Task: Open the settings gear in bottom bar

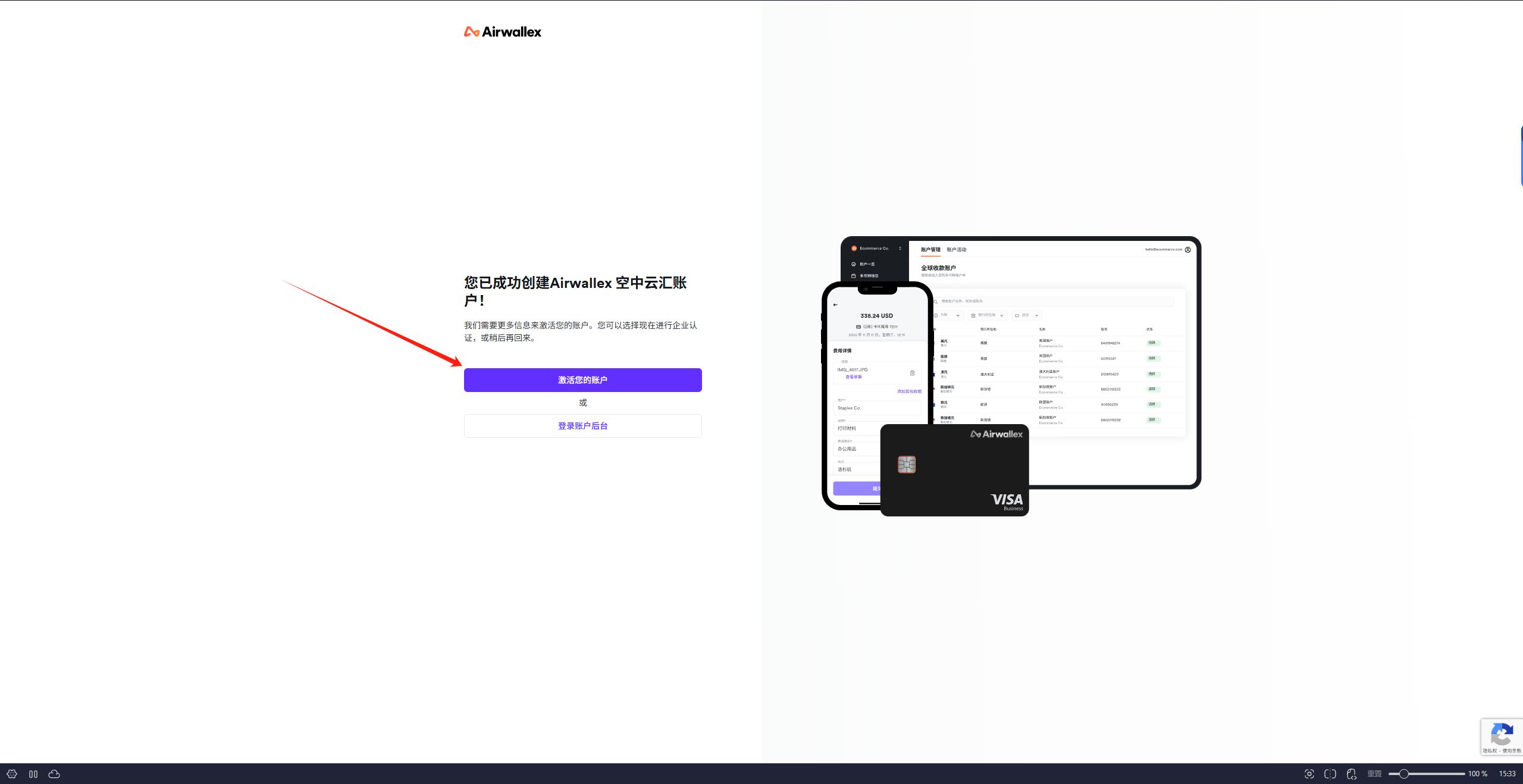Action: (12, 774)
